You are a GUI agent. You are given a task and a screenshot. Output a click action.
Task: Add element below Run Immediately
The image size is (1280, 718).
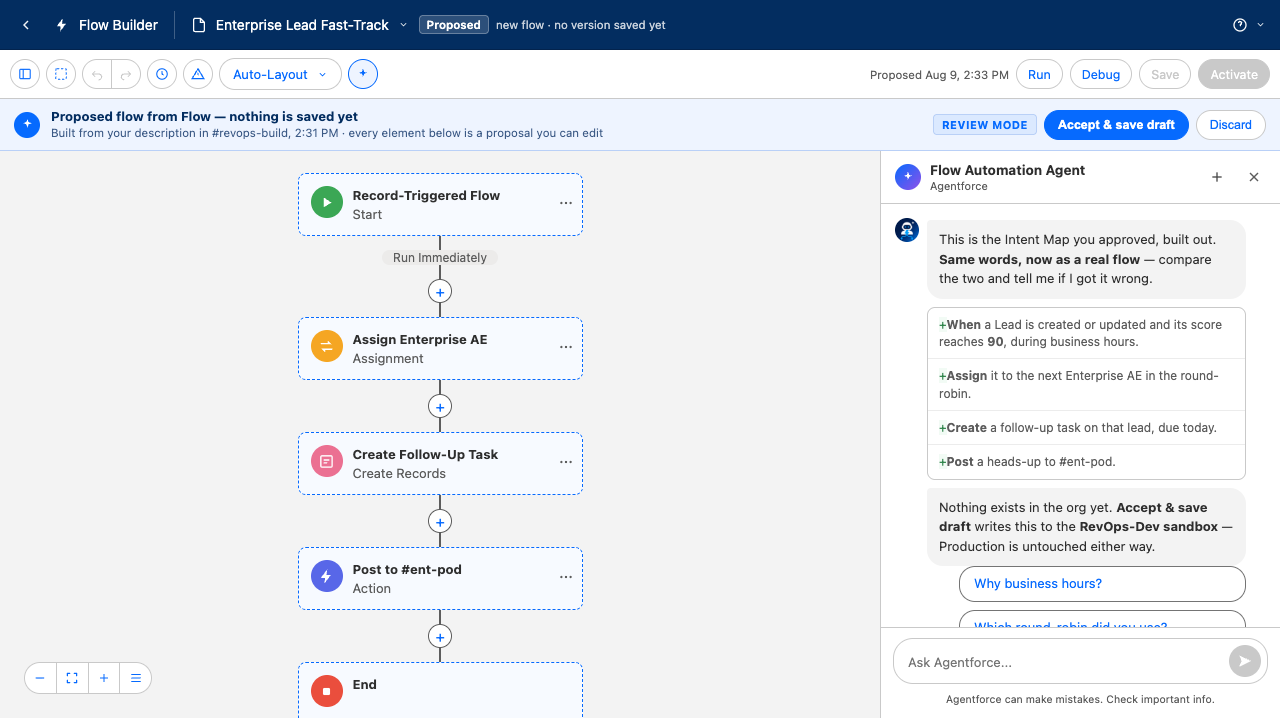tap(440, 292)
